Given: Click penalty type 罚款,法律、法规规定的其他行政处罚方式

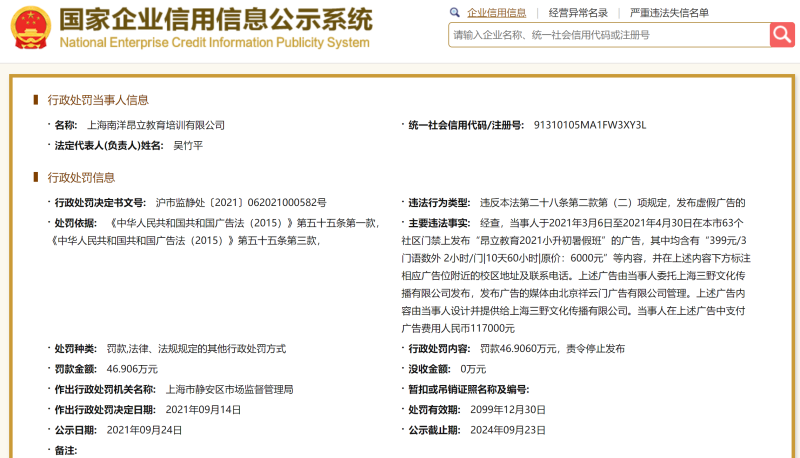Looking at the screenshot, I should [196, 349].
